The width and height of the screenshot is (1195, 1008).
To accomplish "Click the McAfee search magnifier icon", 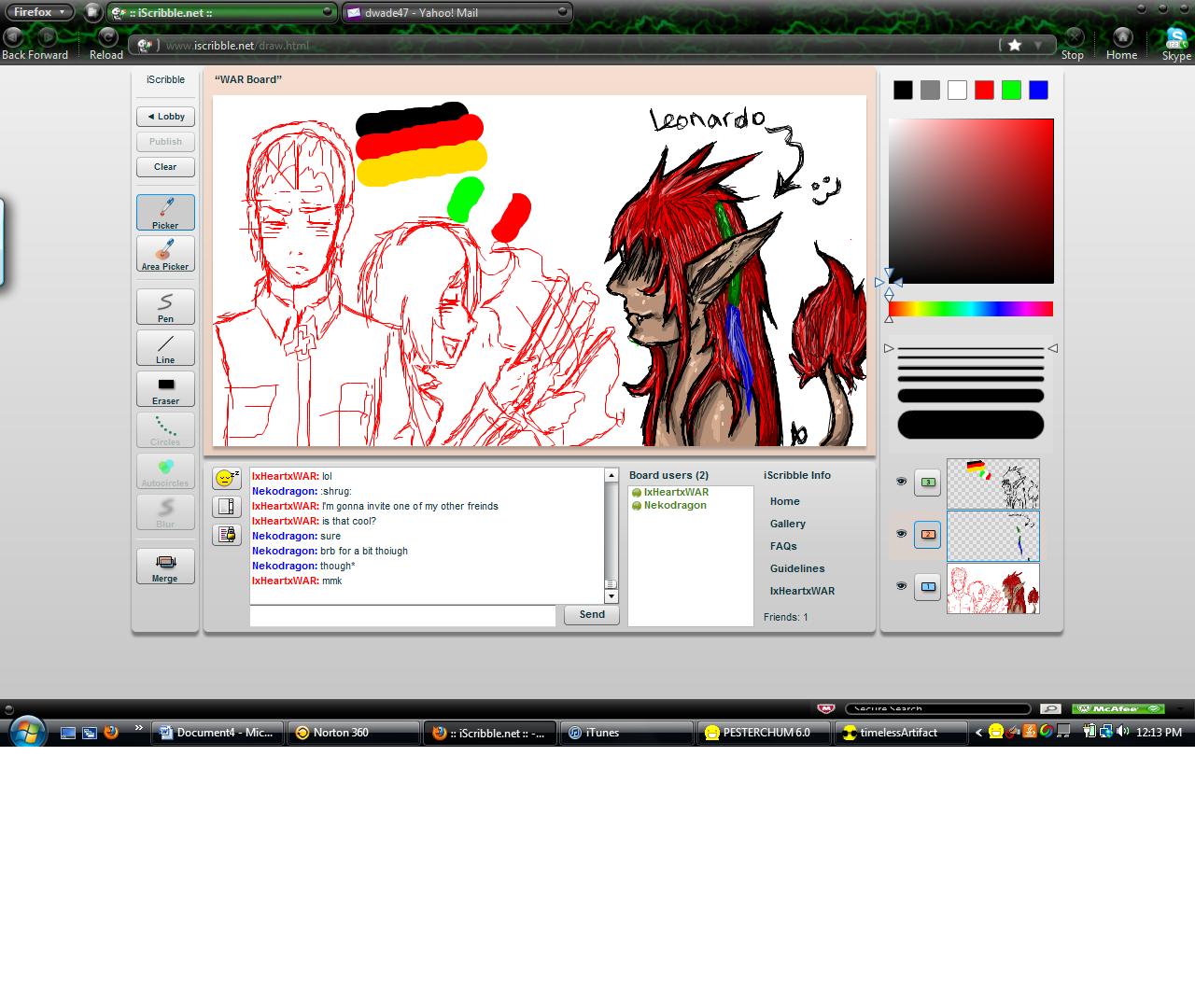I will (x=1050, y=708).
